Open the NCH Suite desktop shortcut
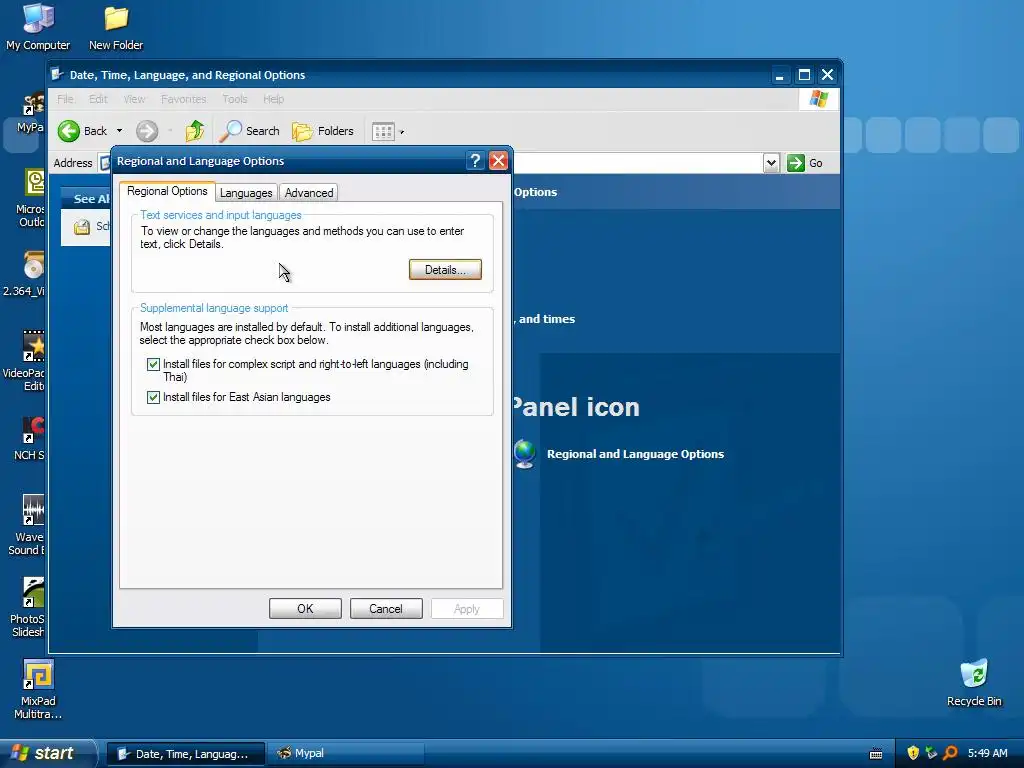This screenshot has width=1024, height=768. click(31, 439)
